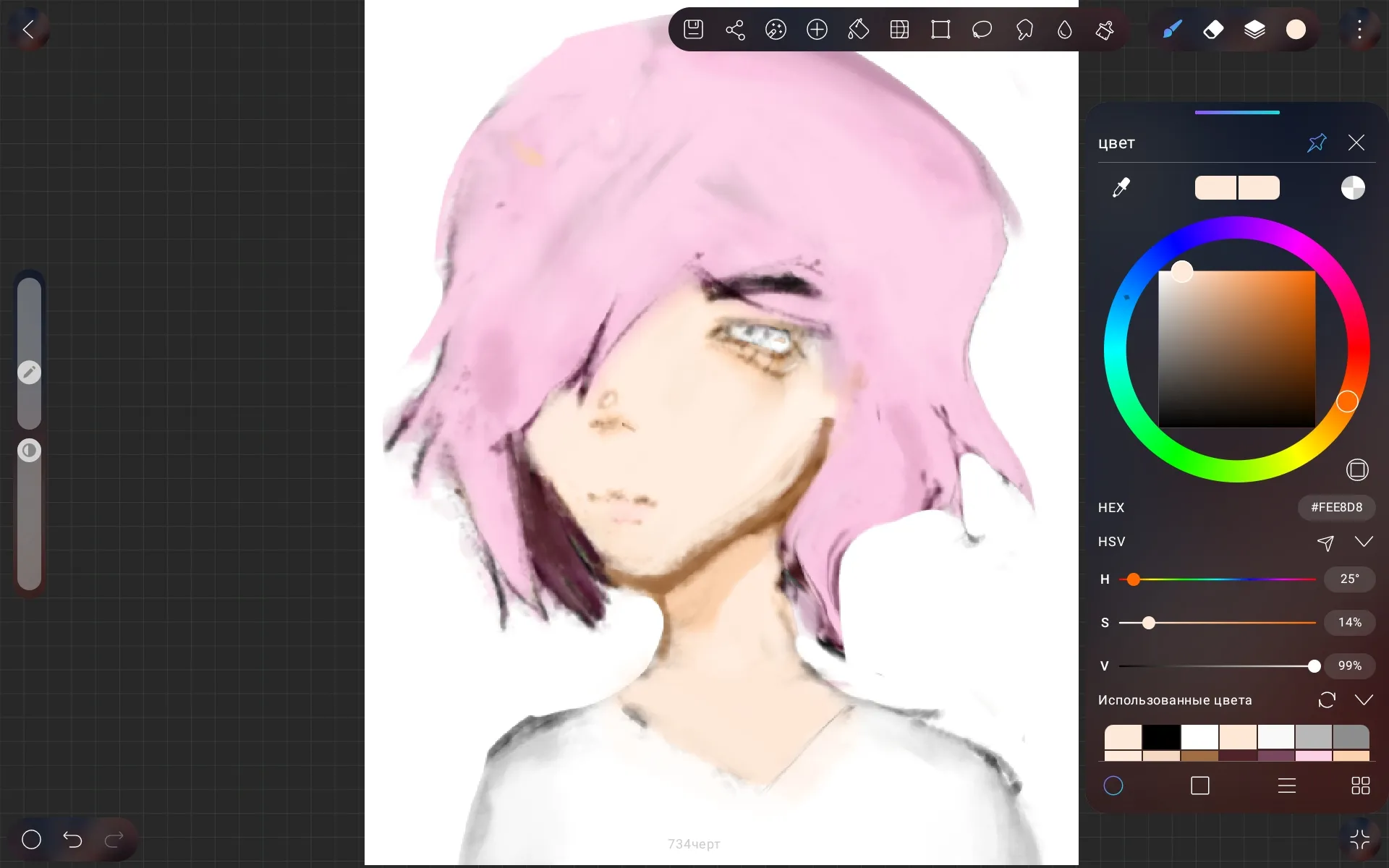Open the three-dot overflow menu

point(1360,30)
